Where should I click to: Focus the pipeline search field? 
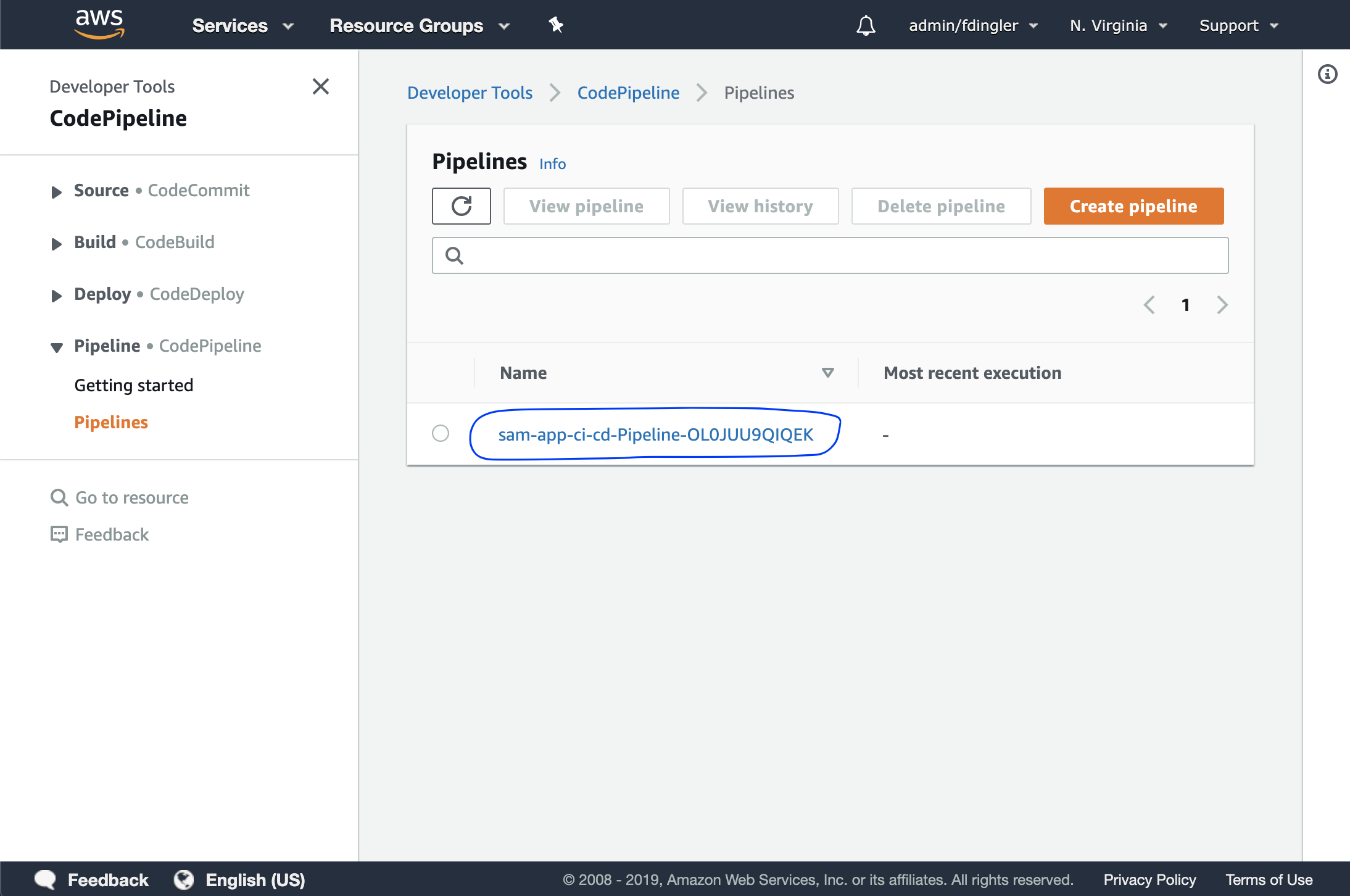(x=830, y=255)
